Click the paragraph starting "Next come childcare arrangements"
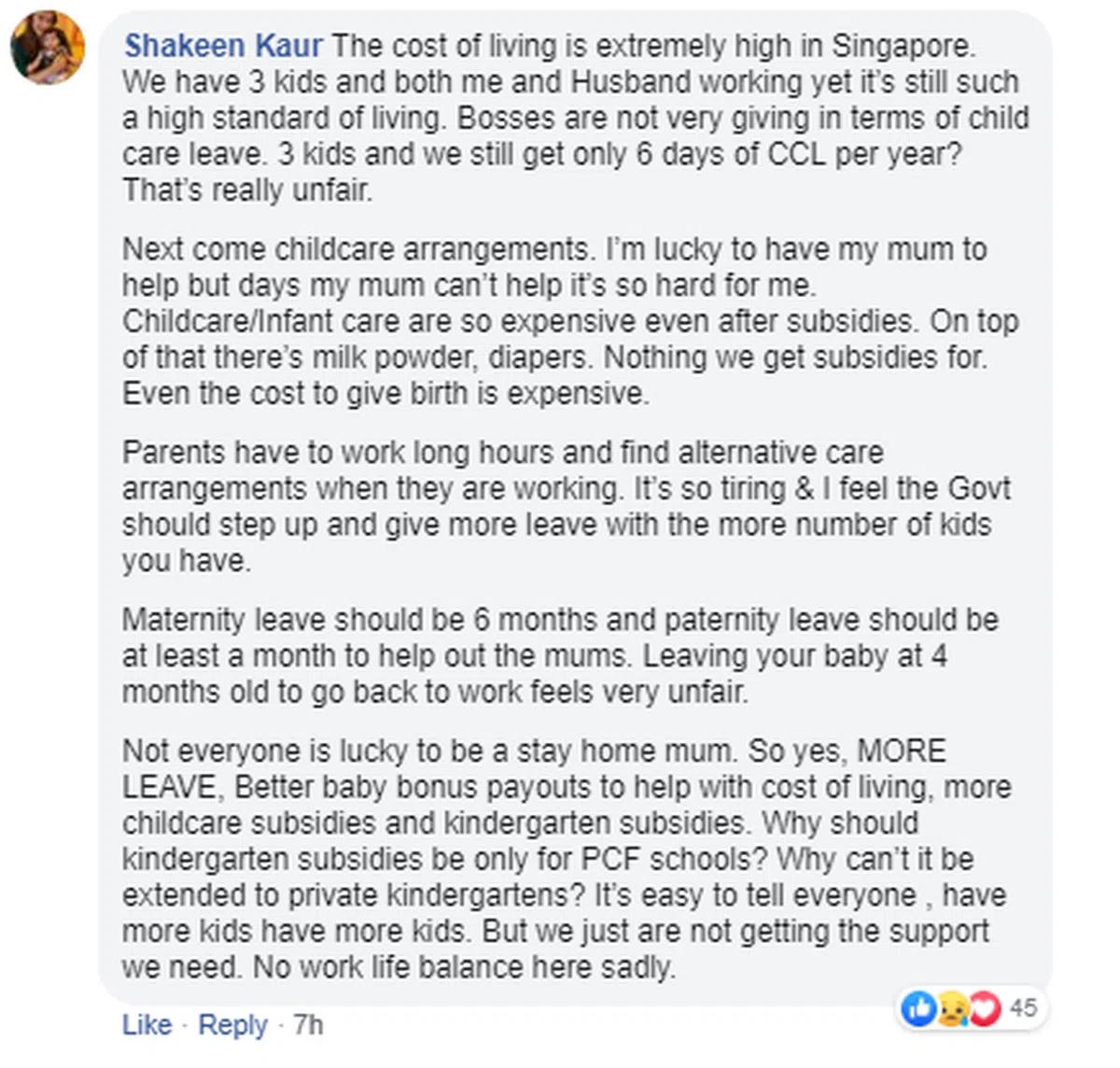Viewport: 1120px width, 1068px height. tap(554, 321)
